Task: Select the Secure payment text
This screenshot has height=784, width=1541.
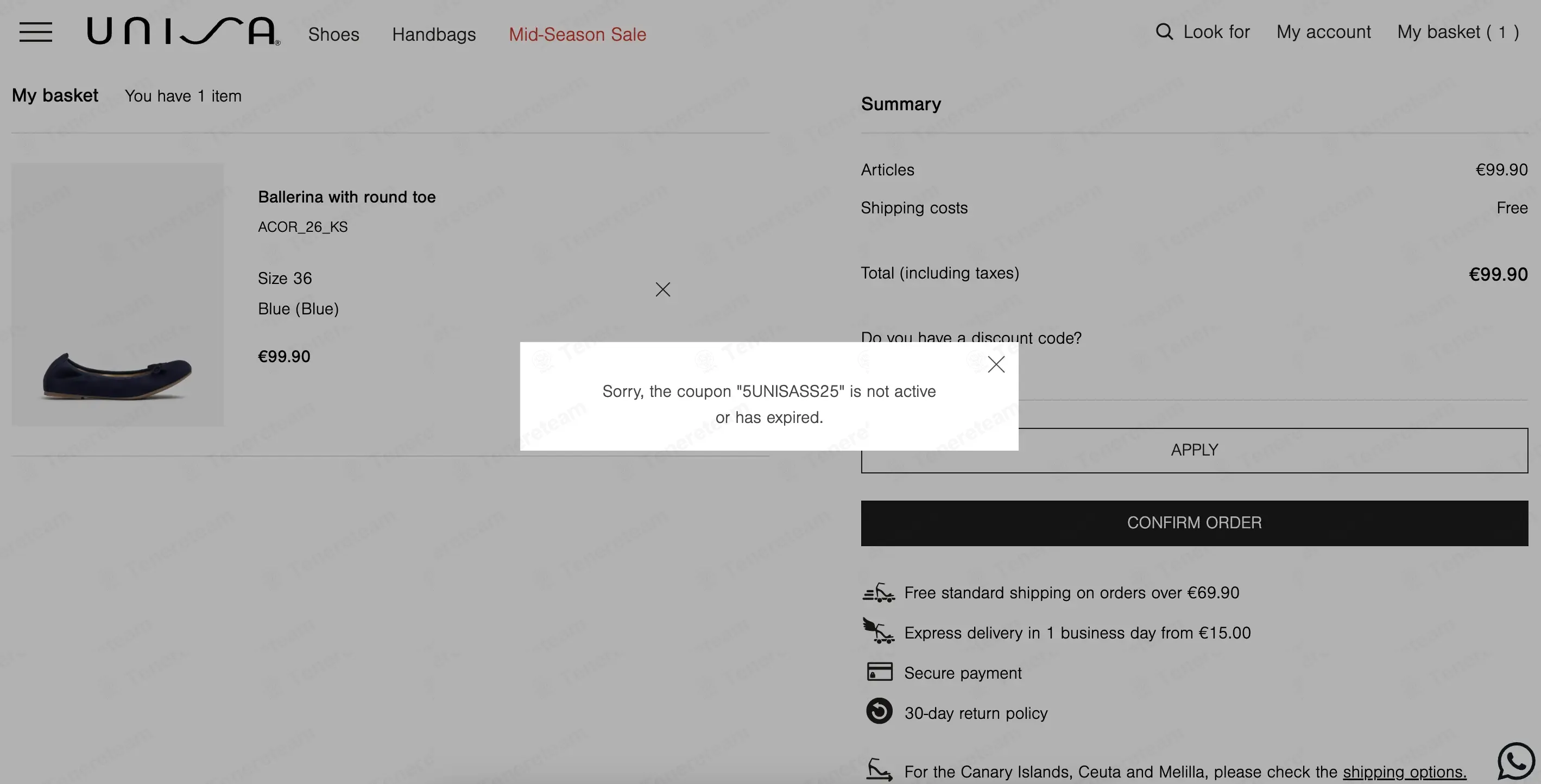Action: [x=963, y=673]
